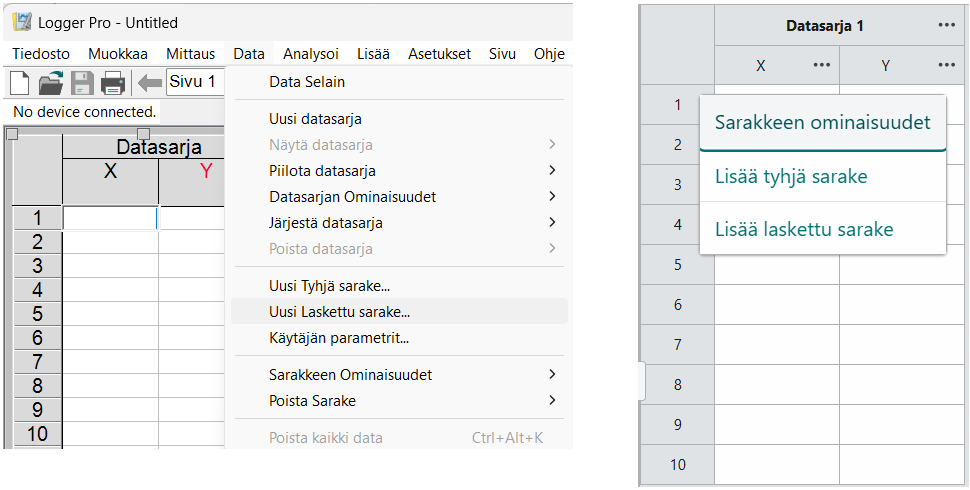Select row 5 header in Logger Pro table

click(38, 314)
